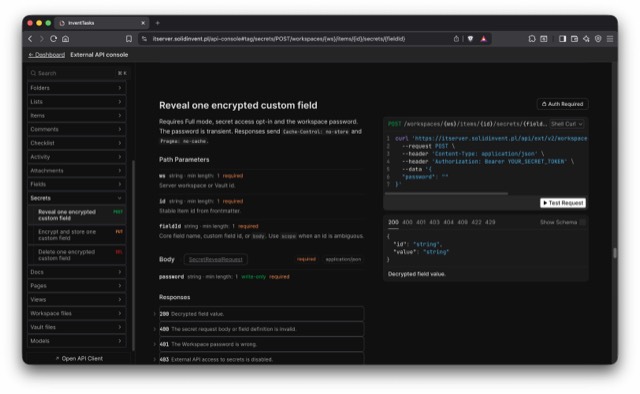Select the 403 response tab
The image size is (640, 394).
tap(435, 222)
